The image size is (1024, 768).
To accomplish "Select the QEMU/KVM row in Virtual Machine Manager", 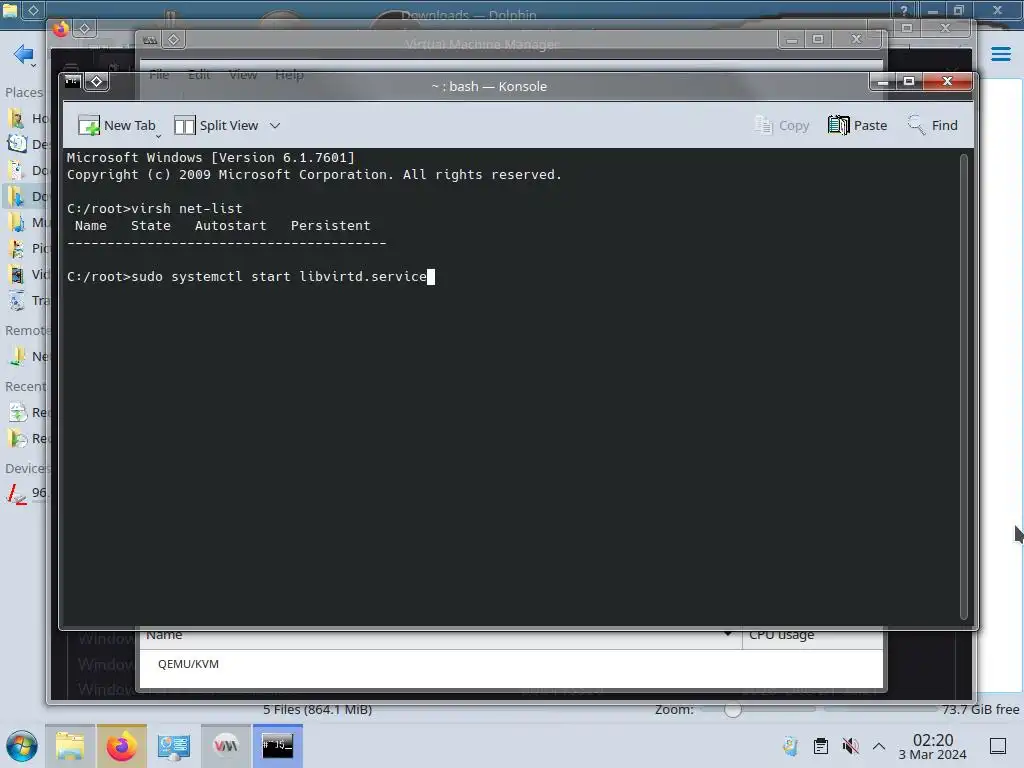I will (x=511, y=664).
